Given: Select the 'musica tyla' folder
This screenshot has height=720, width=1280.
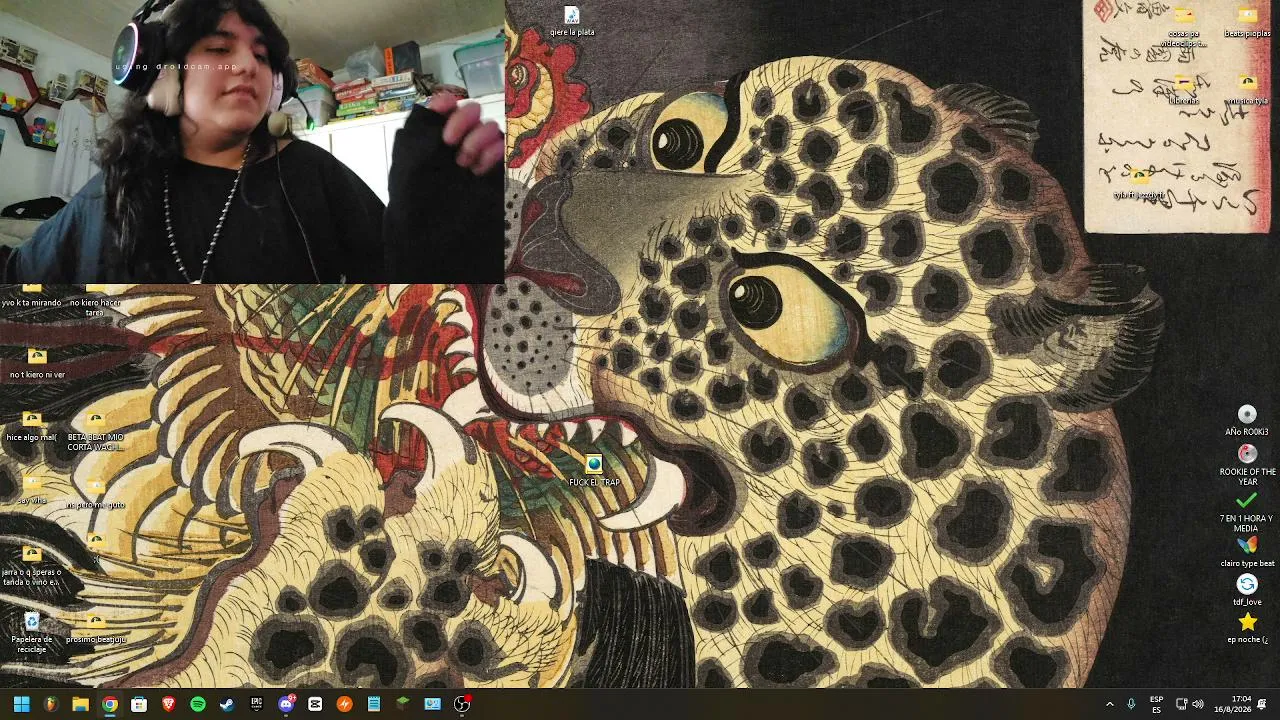Looking at the screenshot, I should coord(1247,90).
